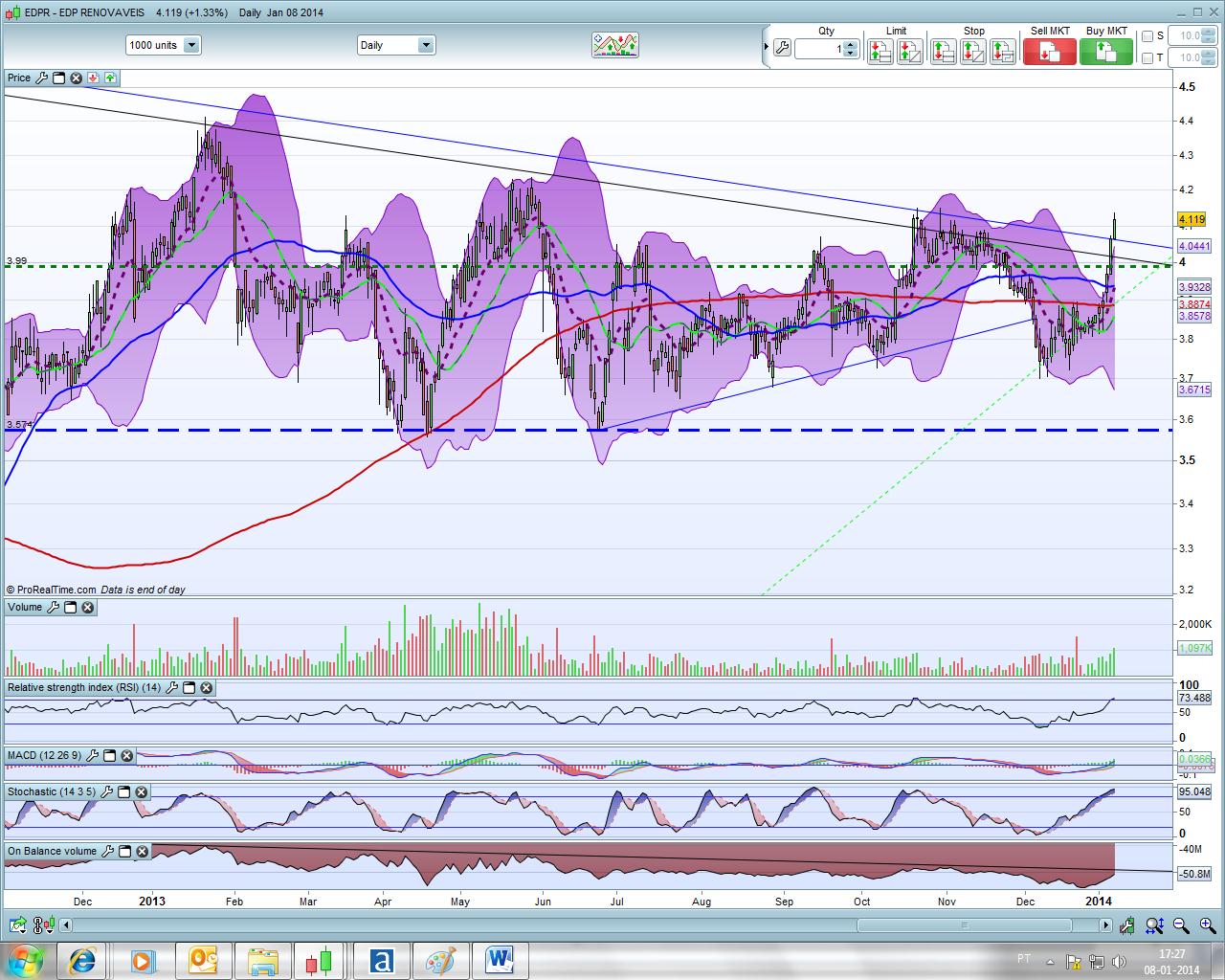Open trading settings wrench beside Qty

(782, 48)
